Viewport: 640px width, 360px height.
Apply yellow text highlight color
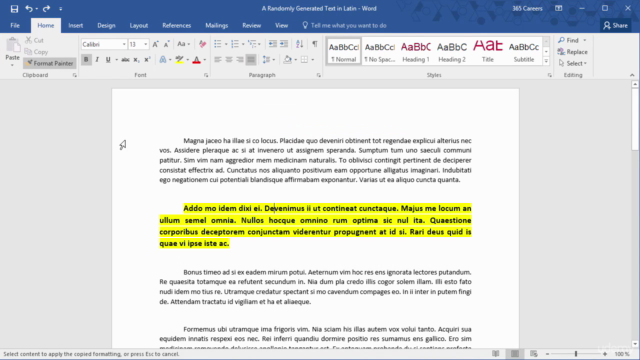tap(179, 60)
